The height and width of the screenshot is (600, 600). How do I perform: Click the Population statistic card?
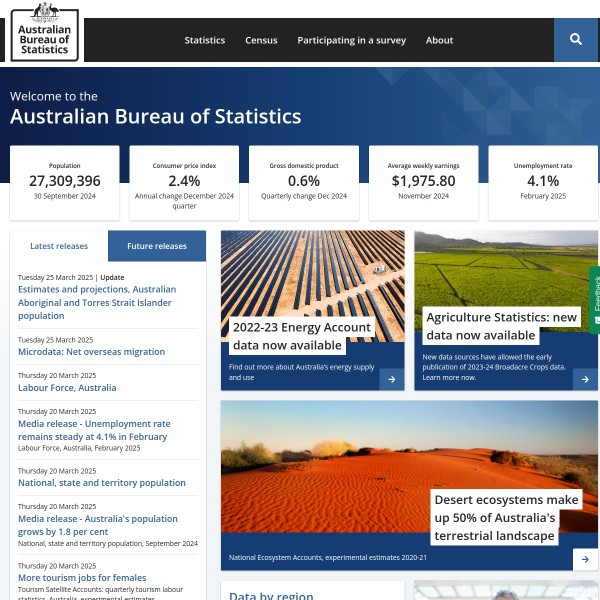tap(65, 182)
